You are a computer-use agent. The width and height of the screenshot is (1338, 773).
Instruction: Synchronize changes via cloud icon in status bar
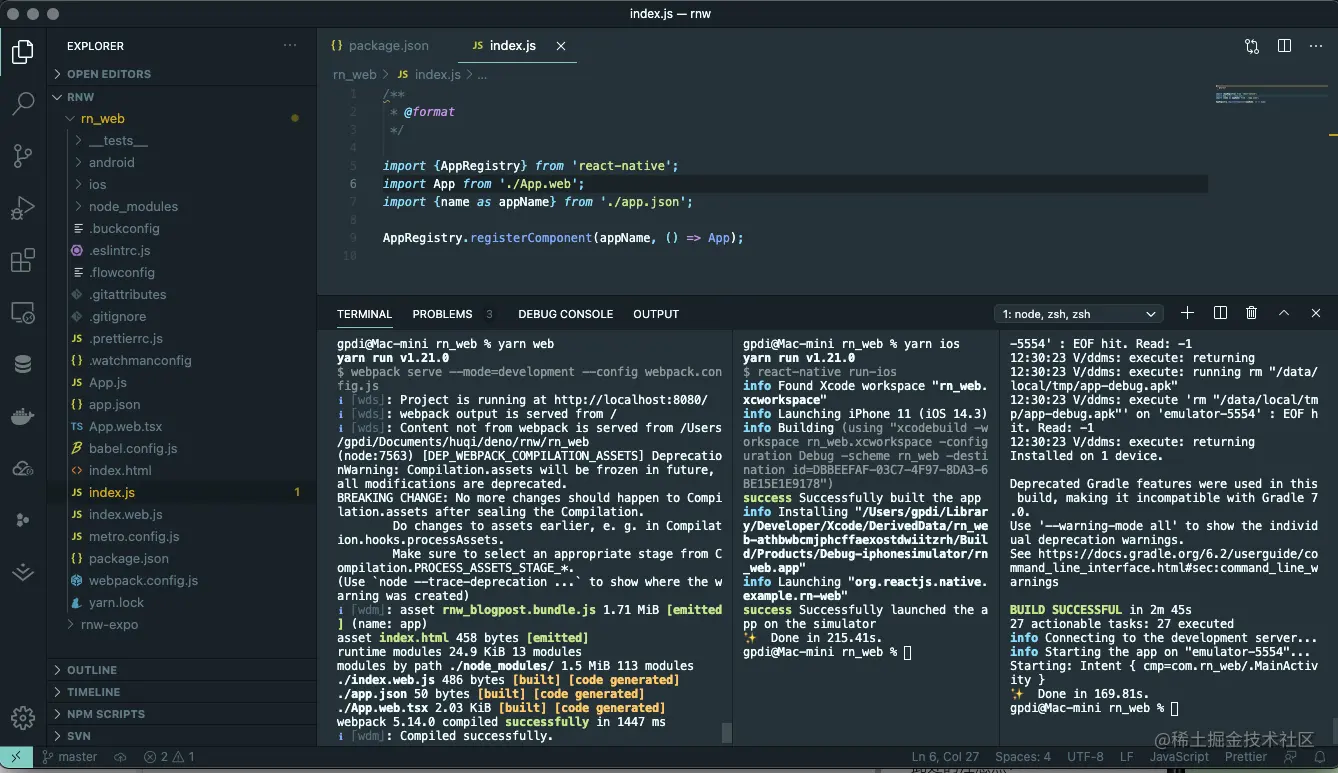120,757
